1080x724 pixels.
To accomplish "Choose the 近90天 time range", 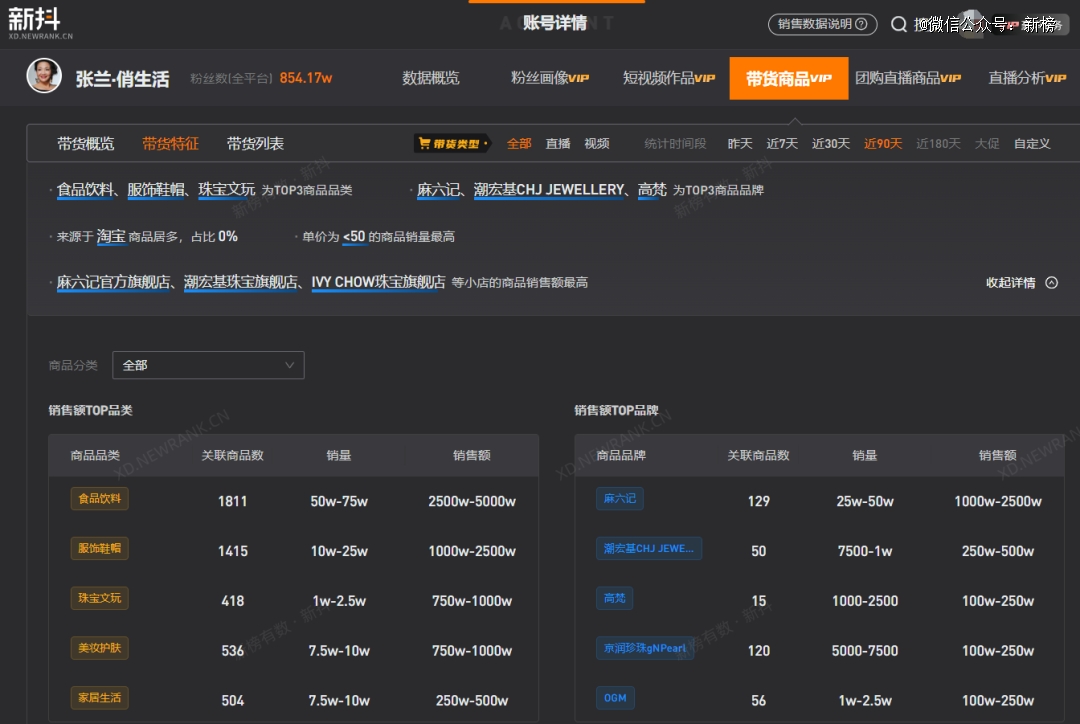I will click(883, 143).
